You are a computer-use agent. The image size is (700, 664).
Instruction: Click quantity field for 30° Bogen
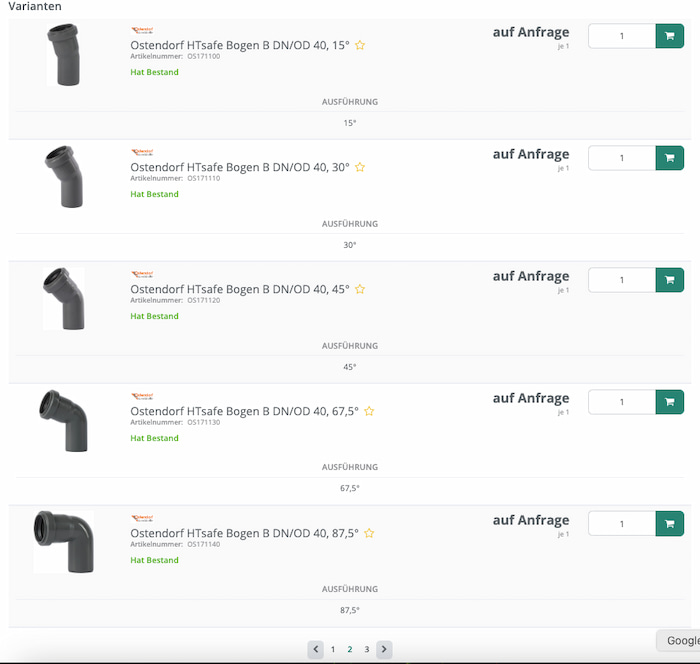click(621, 158)
